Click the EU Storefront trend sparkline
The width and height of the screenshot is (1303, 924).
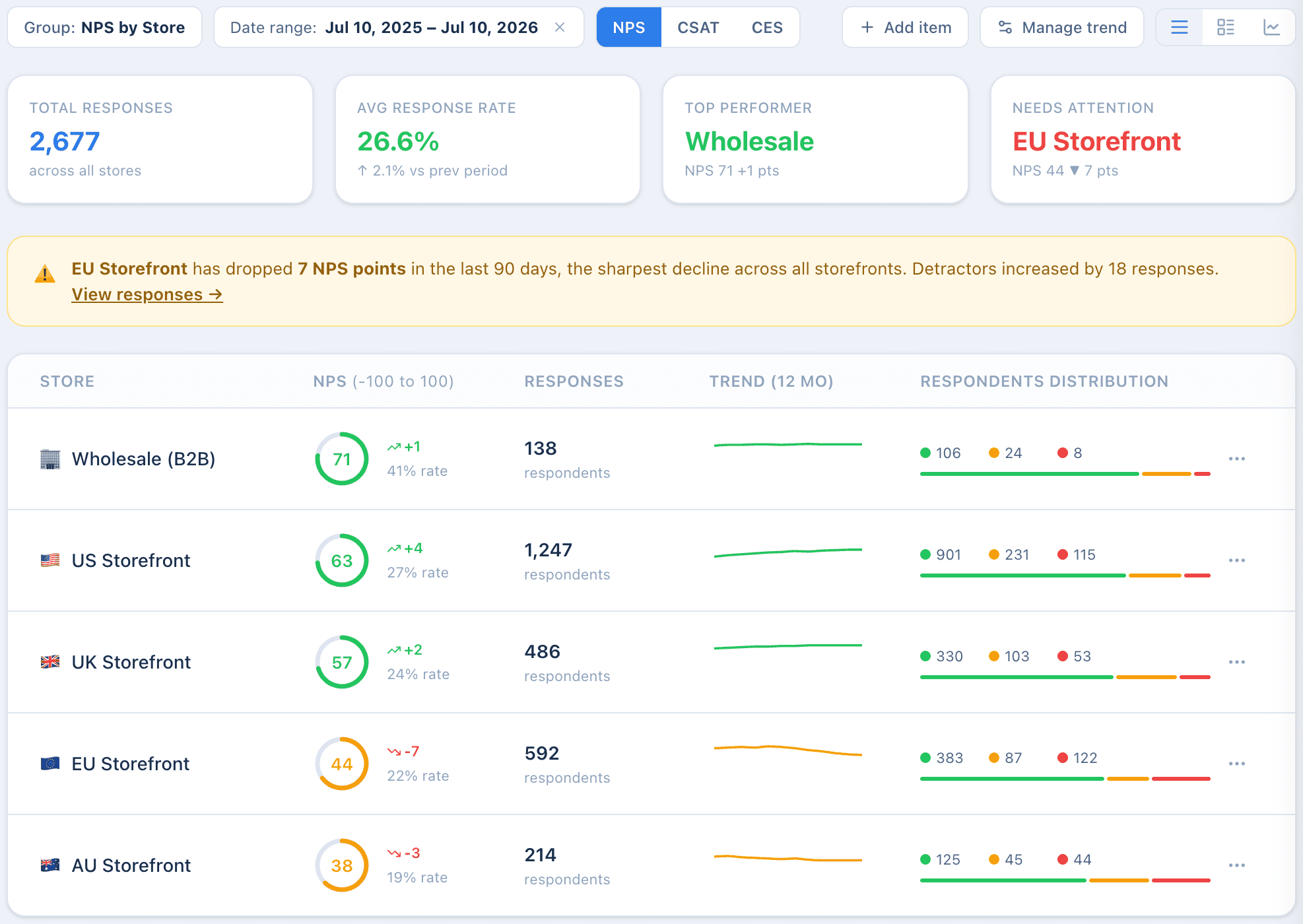788,750
